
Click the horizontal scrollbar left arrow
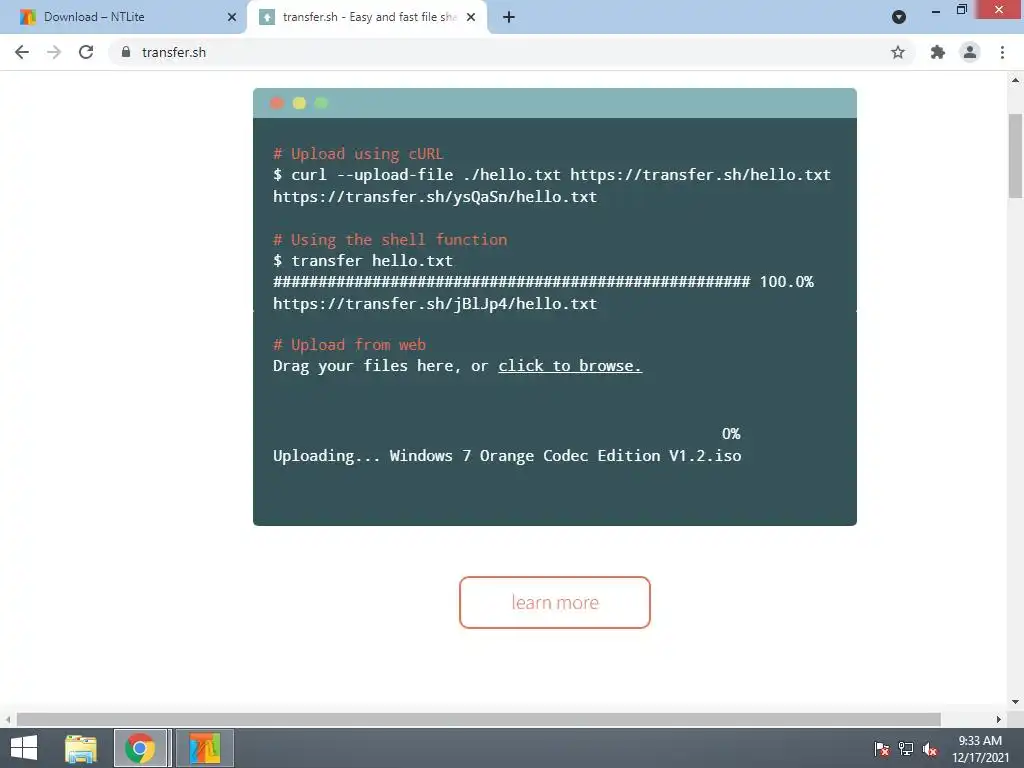8,719
